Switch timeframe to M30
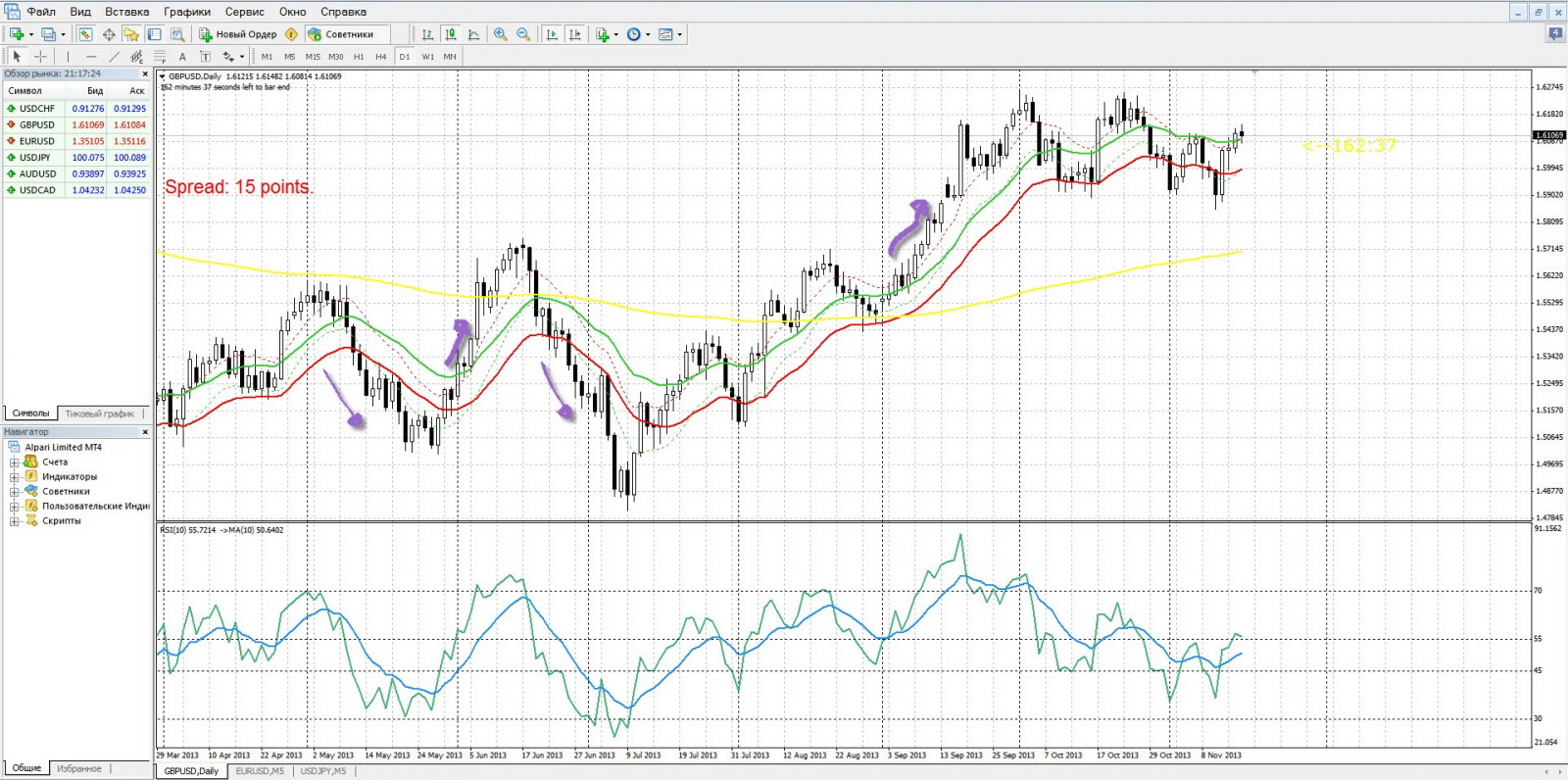 tap(336, 57)
